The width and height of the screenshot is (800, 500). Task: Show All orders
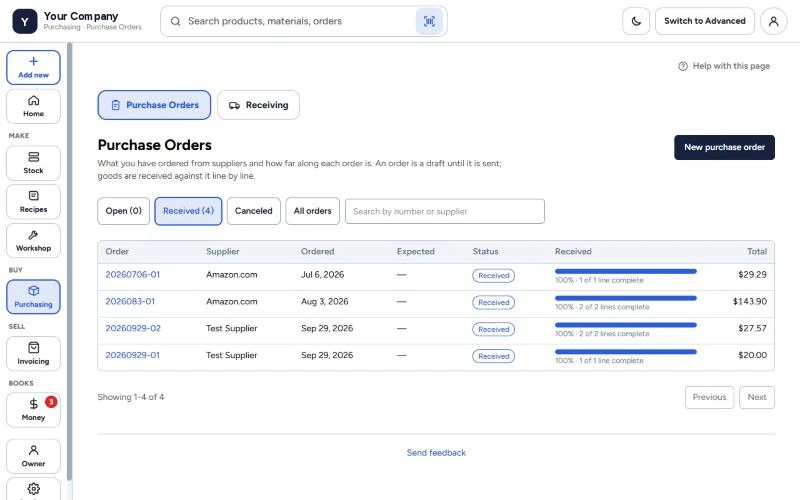312,211
